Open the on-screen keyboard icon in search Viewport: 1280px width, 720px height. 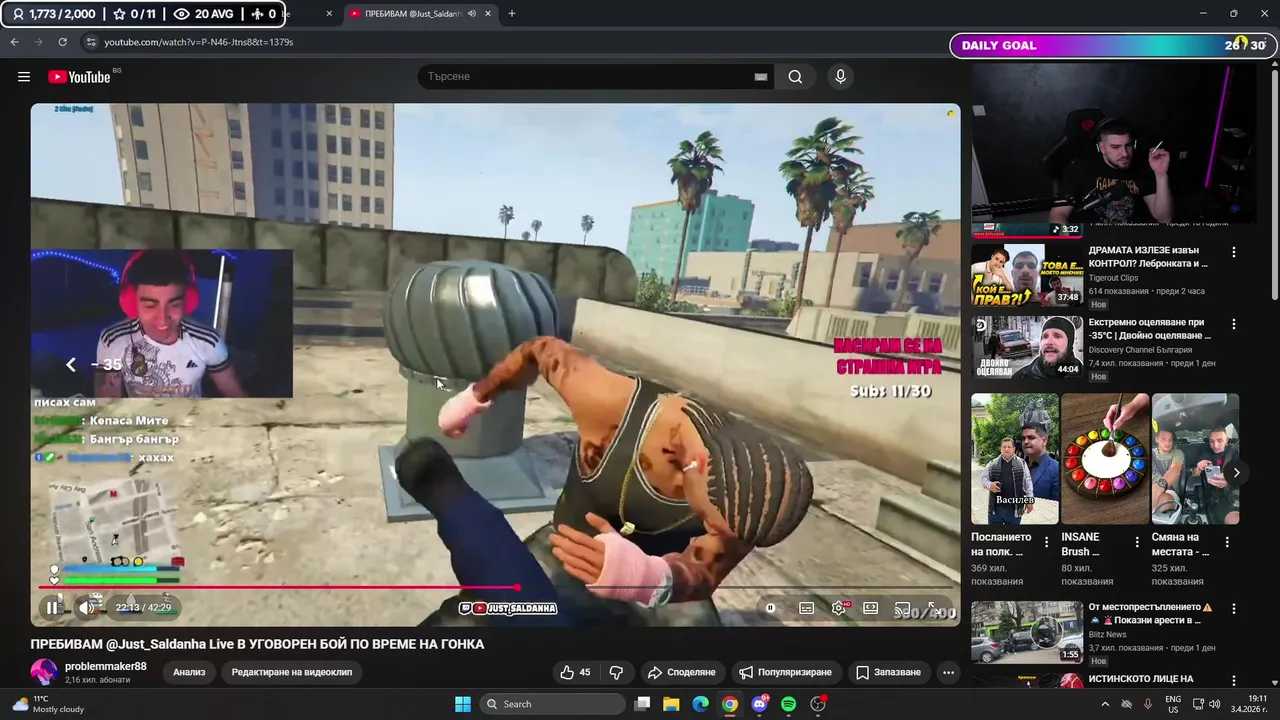tap(761, 77)
